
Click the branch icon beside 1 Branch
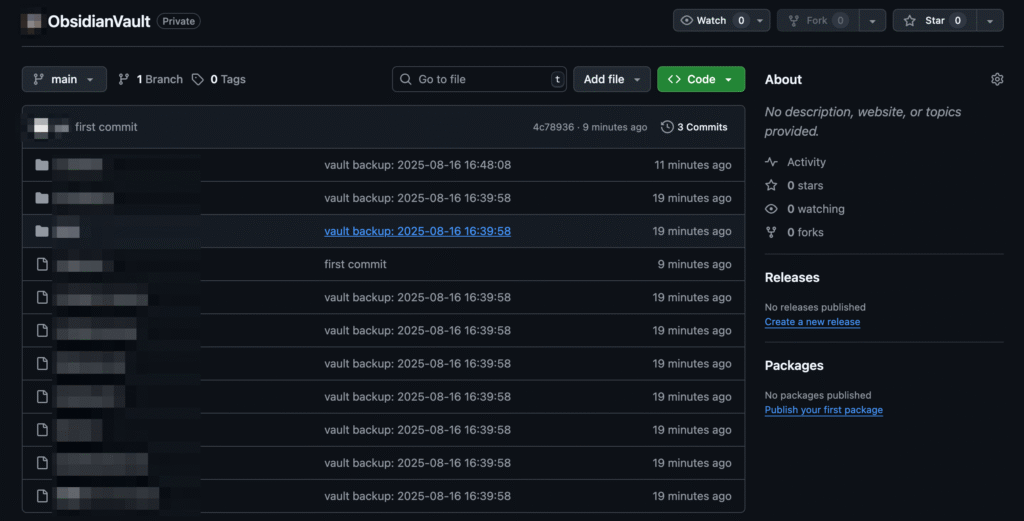pyautogui.click(x=123, y=79)
